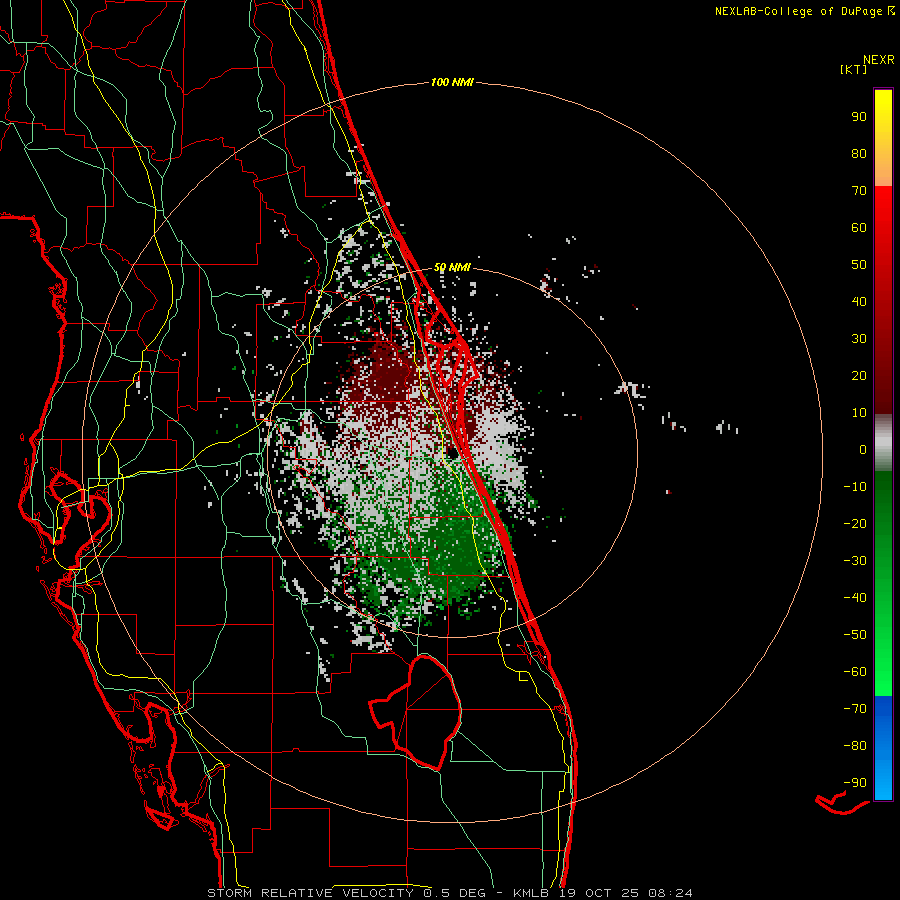The image size is (900, 900).
Task: Select the 0 knot scale label
Action: pos(863,449)
